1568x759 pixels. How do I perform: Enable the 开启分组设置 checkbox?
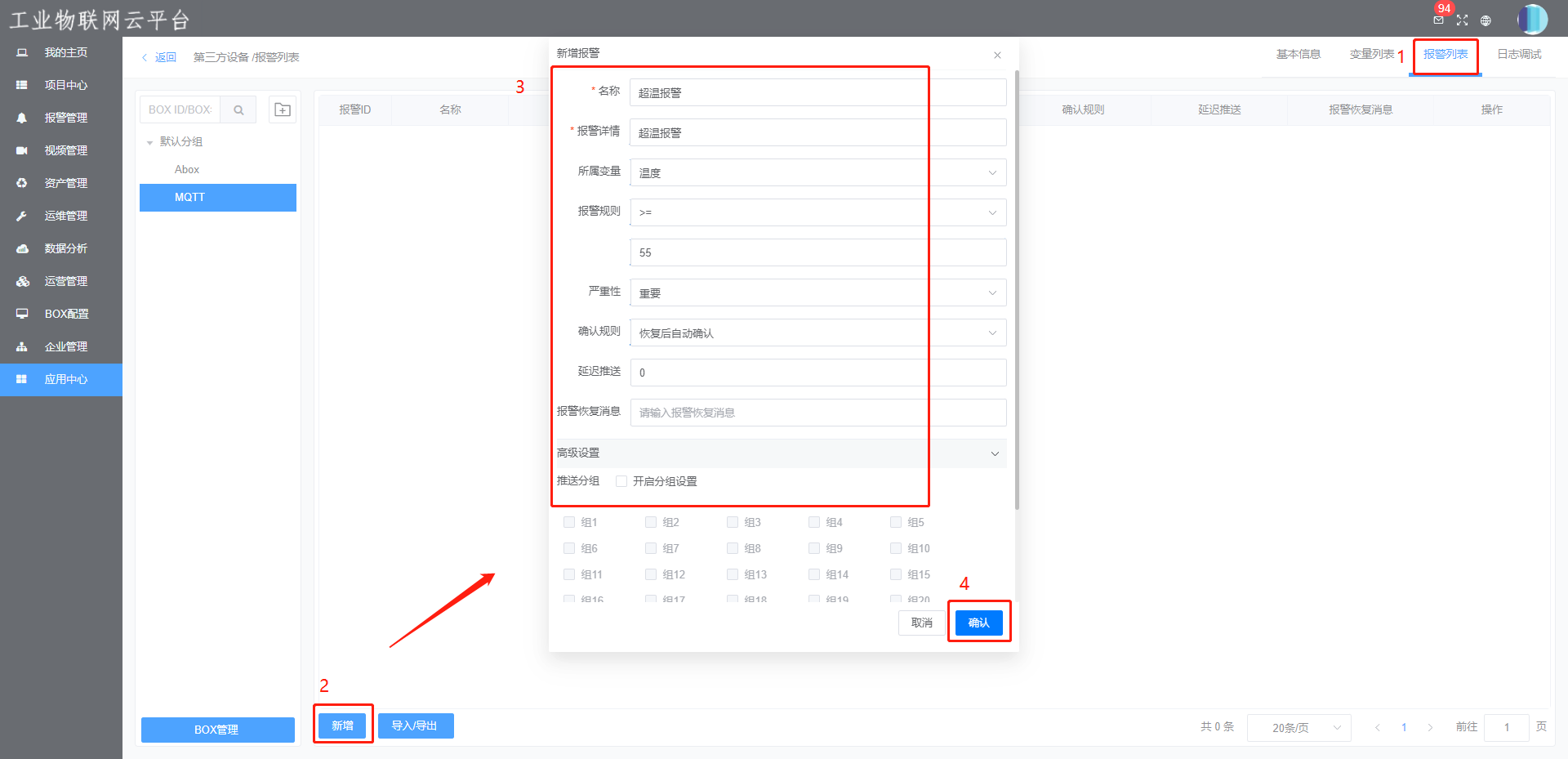tap(621, 481)
